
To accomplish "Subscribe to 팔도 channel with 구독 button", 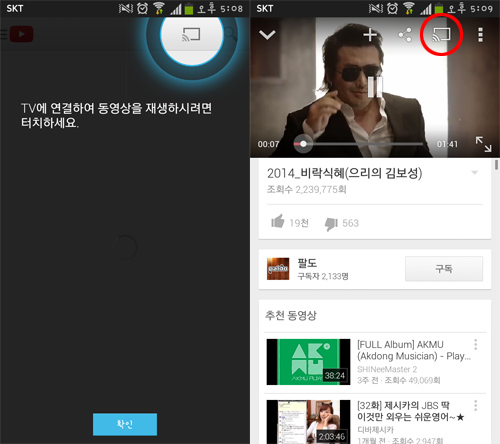I will click(x=444, y=269).
